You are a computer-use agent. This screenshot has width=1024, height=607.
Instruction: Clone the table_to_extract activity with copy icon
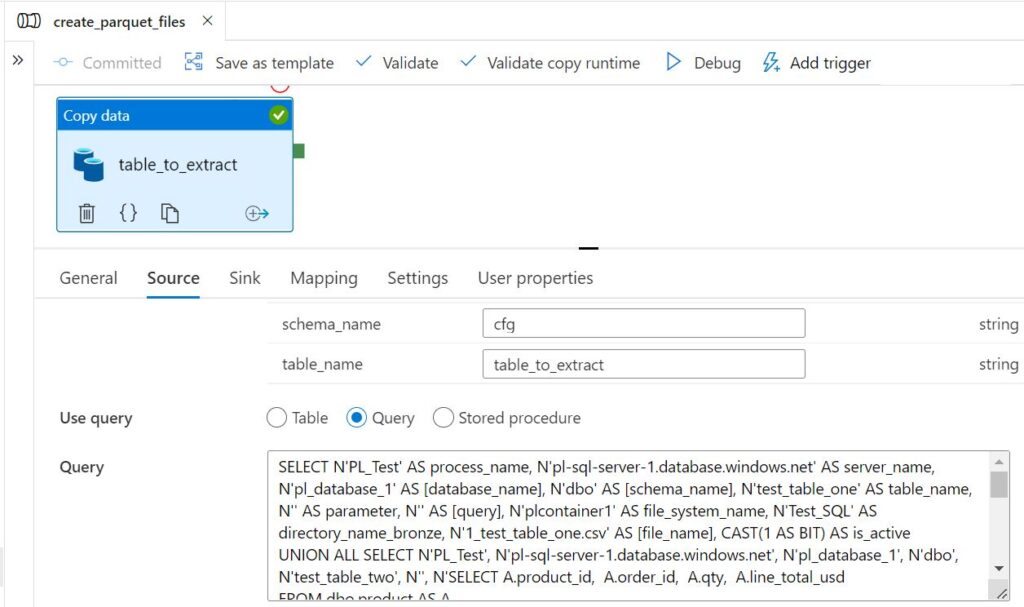(170, 213)
